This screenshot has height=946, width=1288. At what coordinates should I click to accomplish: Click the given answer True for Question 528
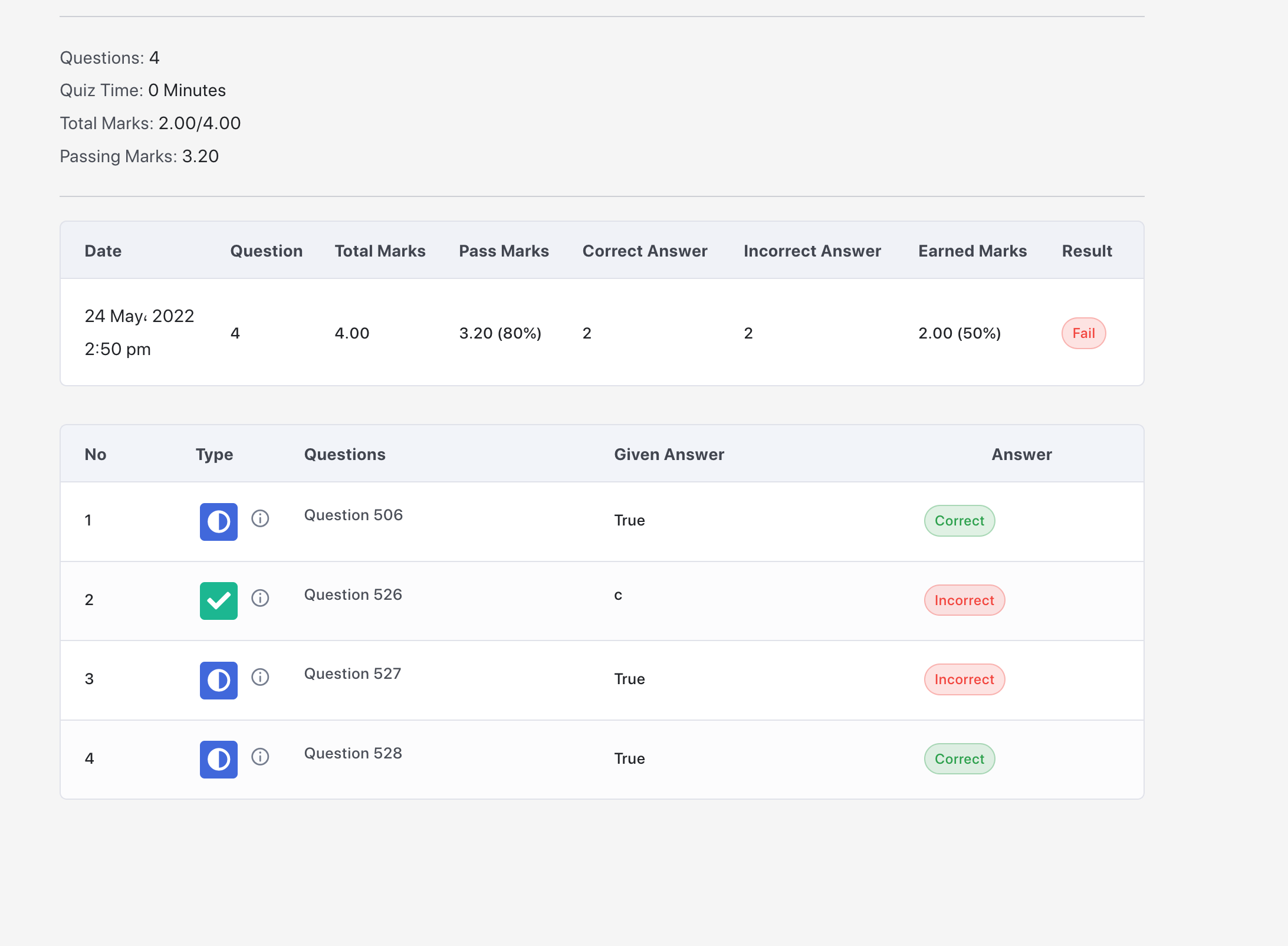tap(629, 758)
